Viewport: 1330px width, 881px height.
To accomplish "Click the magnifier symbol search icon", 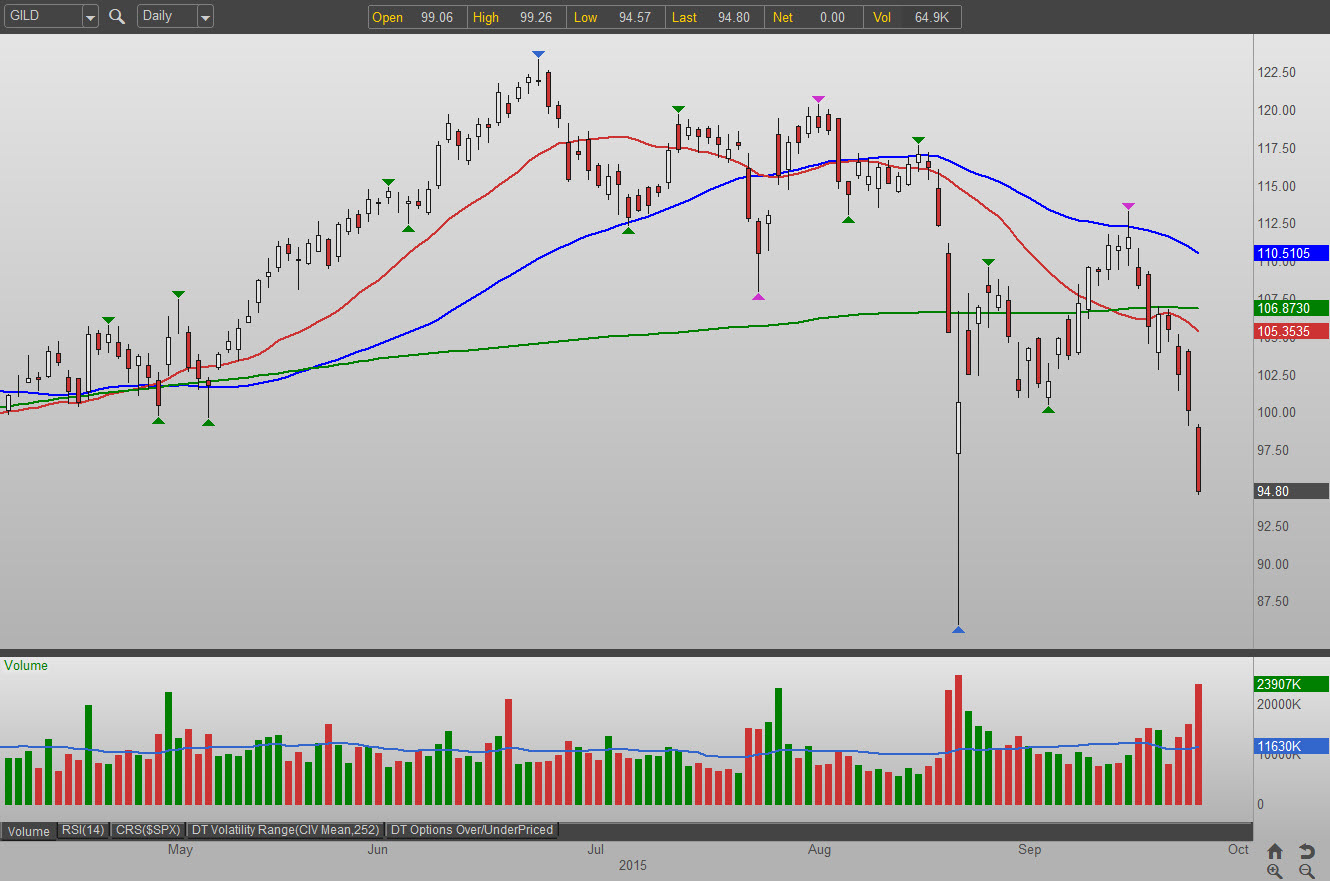I will tap(117, 16).
